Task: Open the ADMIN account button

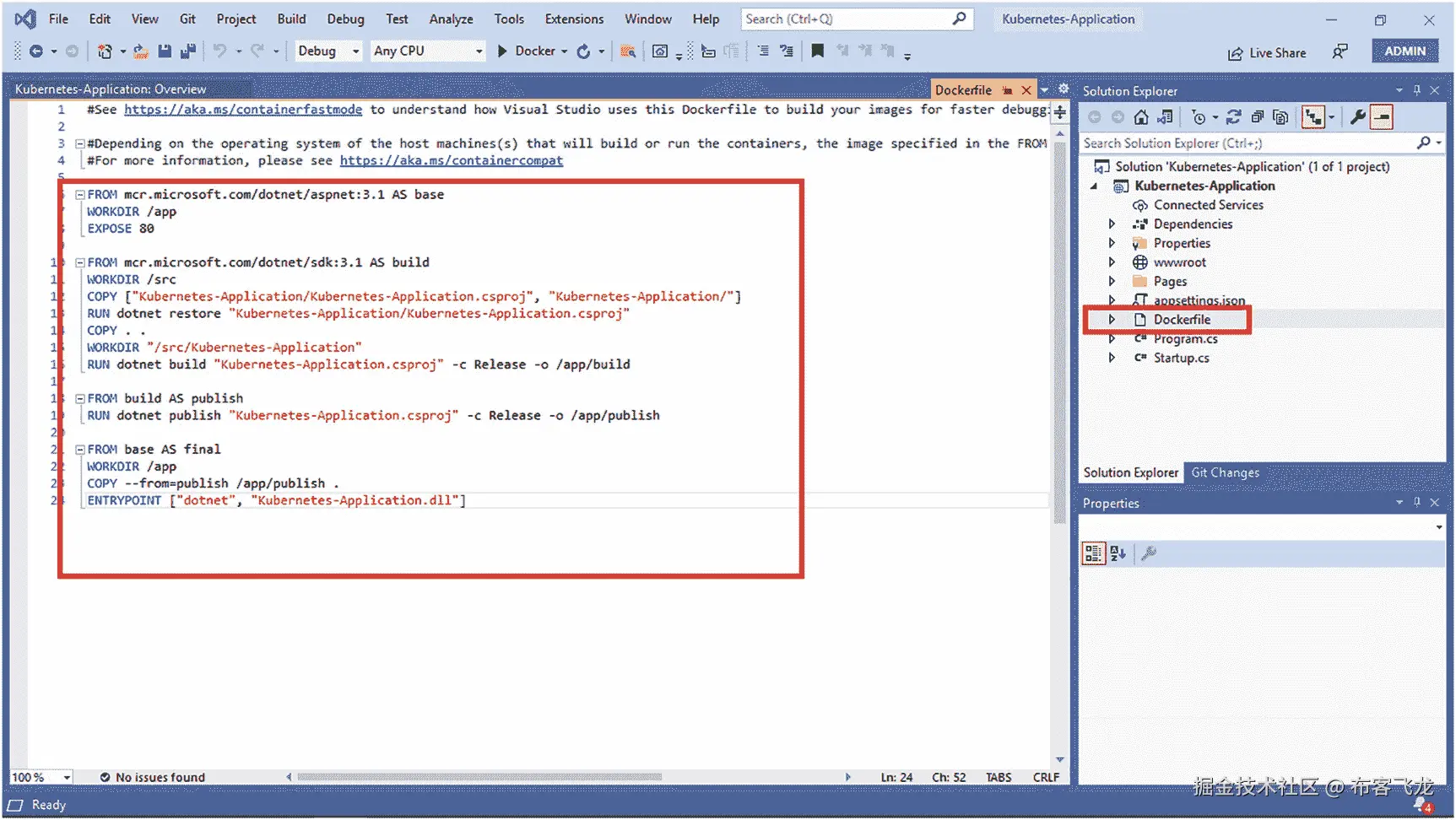Action: pos(1405,51)
